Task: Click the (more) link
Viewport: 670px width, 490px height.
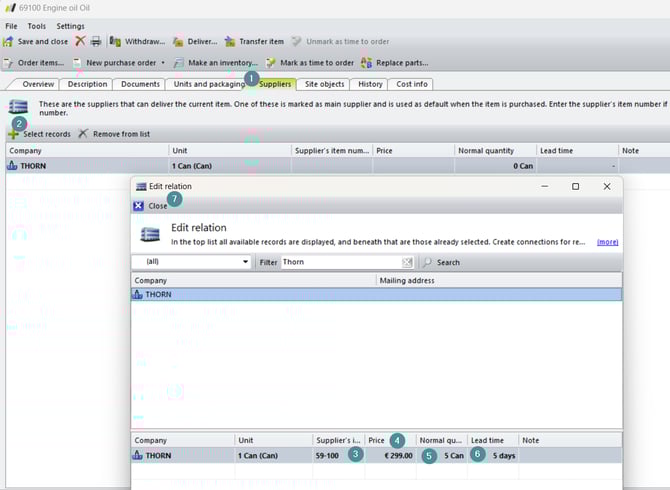Action: pos(607,242)
